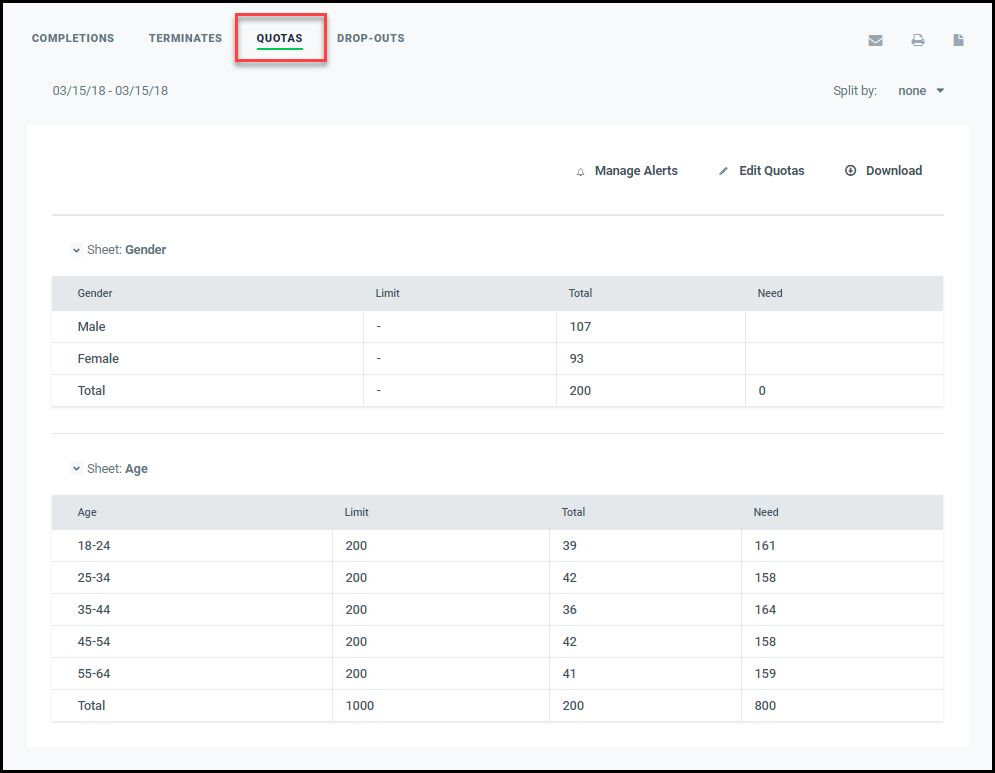
Task: Click the printer icon
Action: point(918,41)
